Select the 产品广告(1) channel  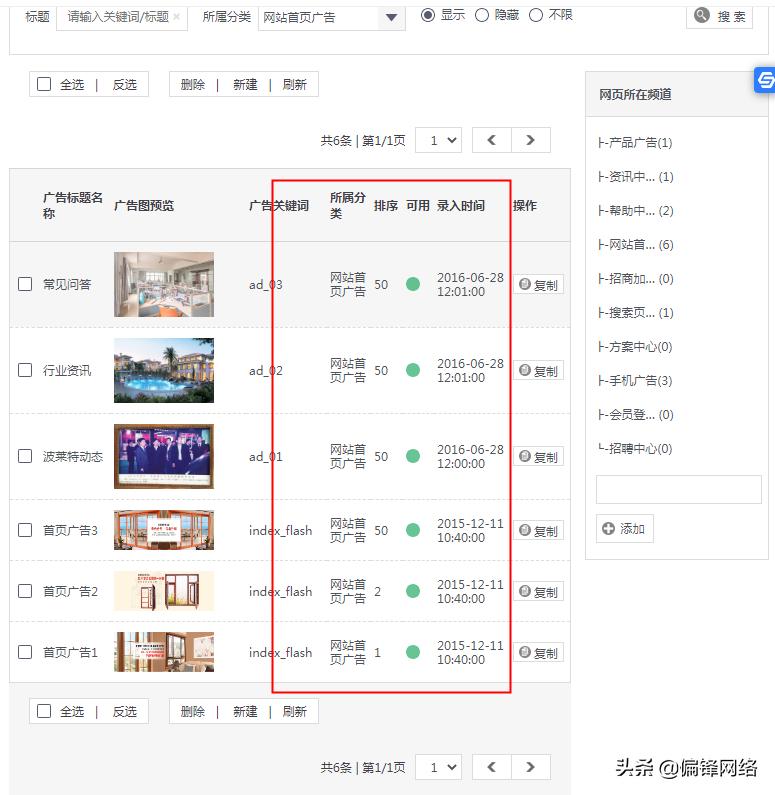(635, 142)
